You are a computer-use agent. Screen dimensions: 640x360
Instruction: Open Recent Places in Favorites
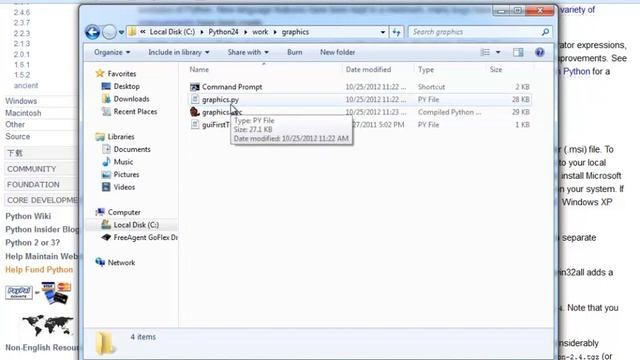[x=135, y=111]
